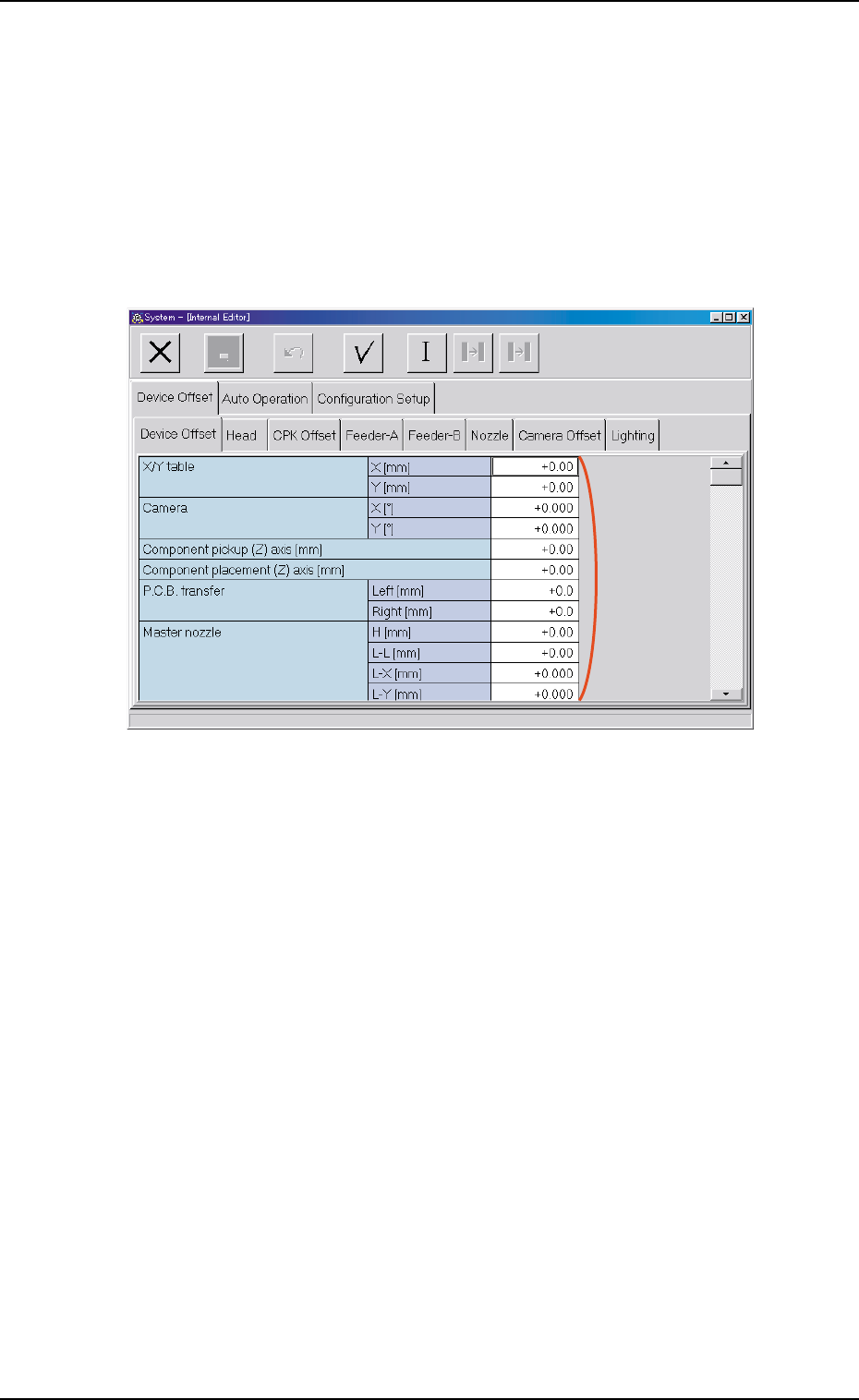Minimize the System Internal Editor window
The image size is (859, 1400).
click(x=717, y=317)
